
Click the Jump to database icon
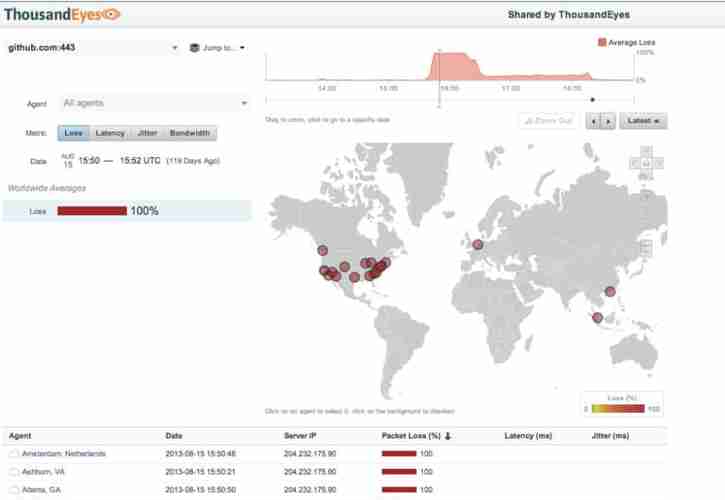pos(195,48)
